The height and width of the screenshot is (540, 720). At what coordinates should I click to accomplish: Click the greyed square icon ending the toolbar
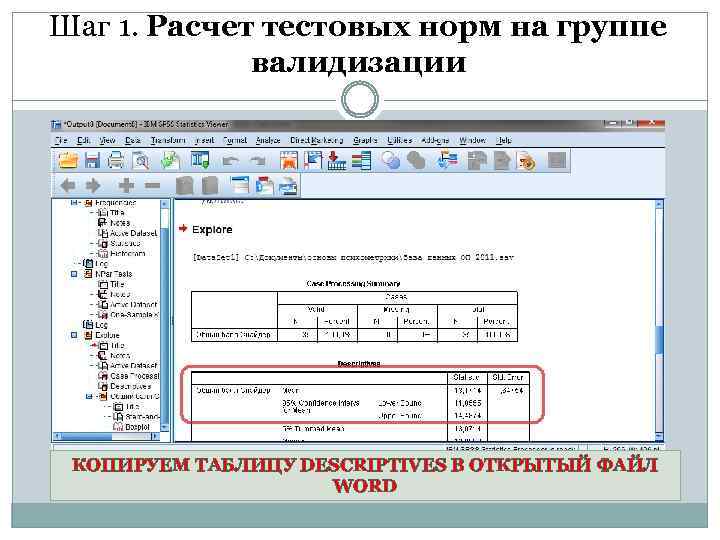pyautogui.click(x=557, y=161)
